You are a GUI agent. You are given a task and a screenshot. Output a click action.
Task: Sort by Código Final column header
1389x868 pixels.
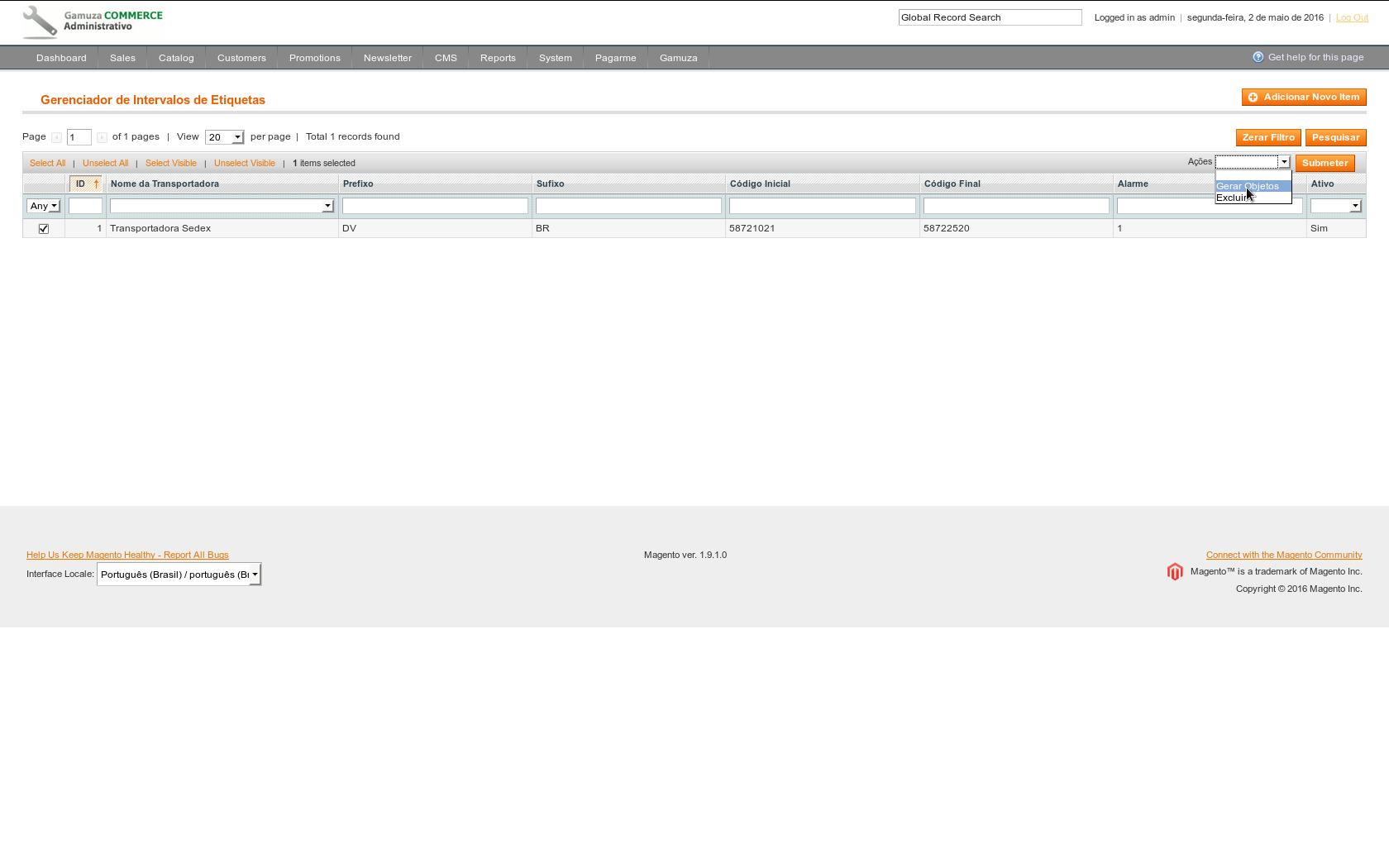952,184
